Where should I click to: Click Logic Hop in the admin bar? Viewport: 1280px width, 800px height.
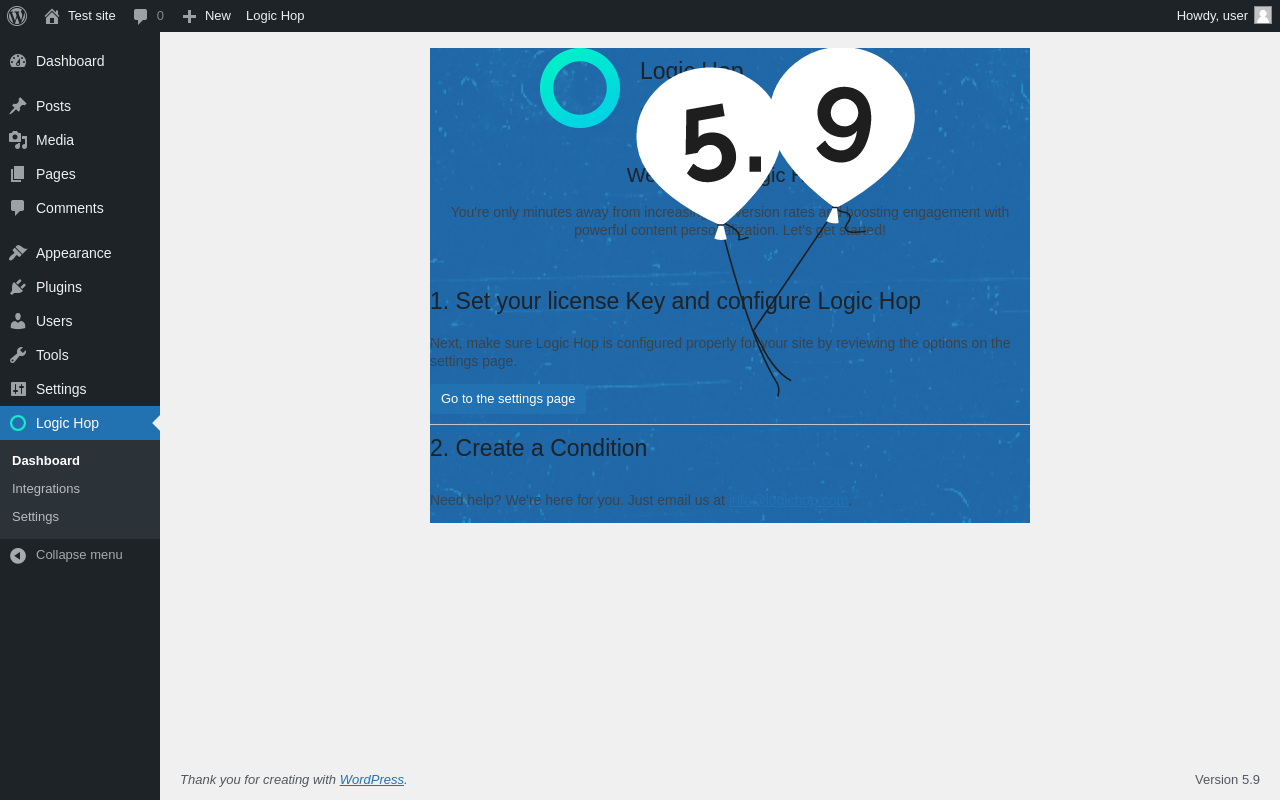(x=275, y=16)
